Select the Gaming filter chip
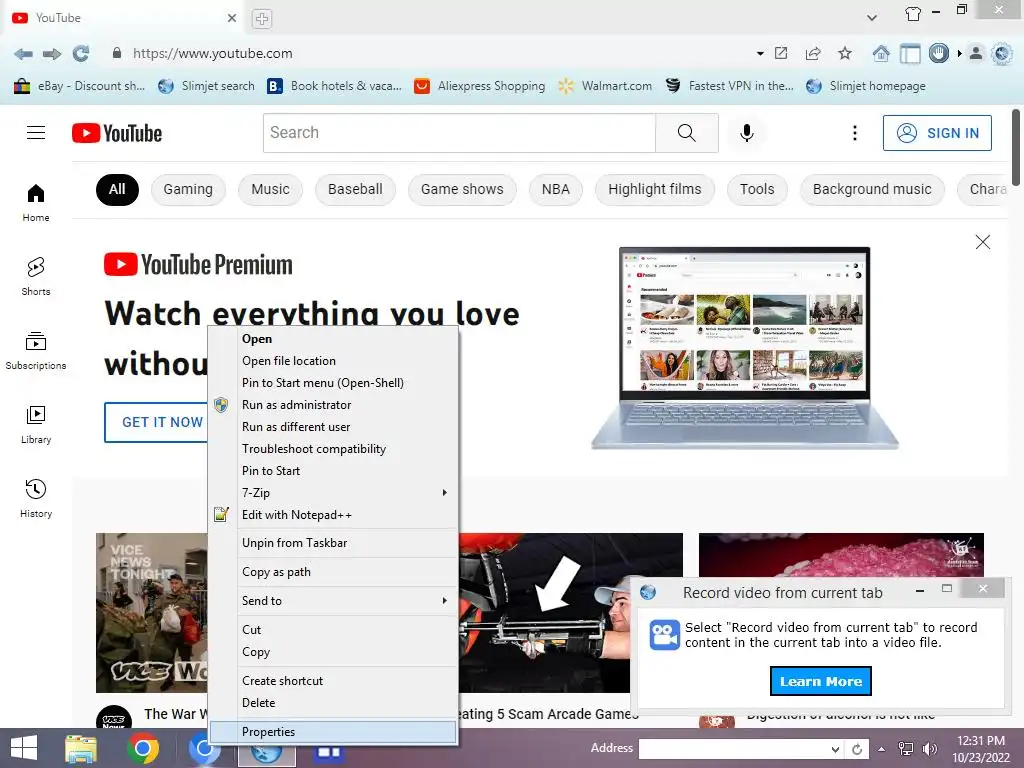The height and width of the screenshot is (768, 1024). click(x=188, y=189)
